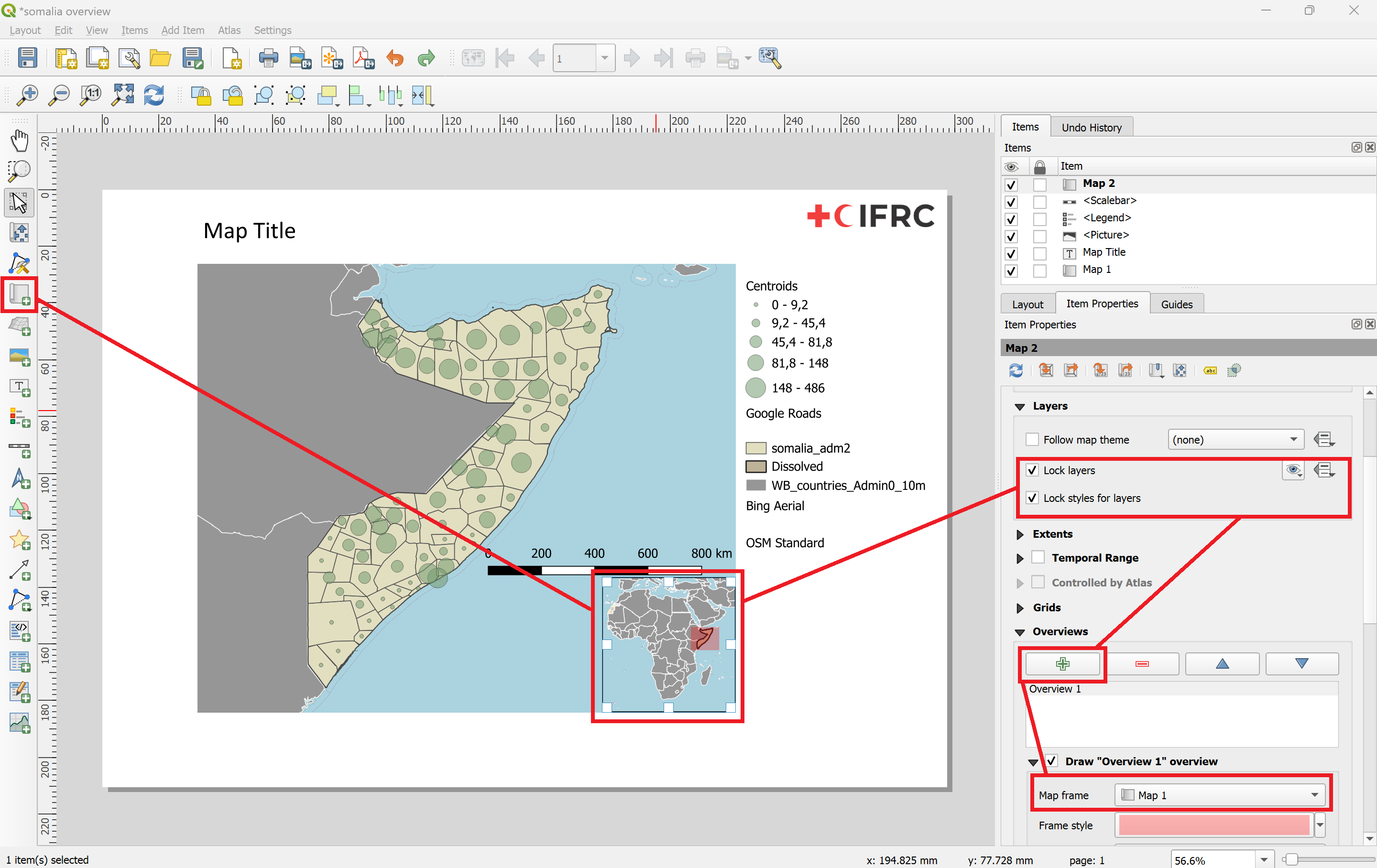Click the Zoom Full toolbar icon
The height and width of the screenshot is (868, 1377).
122,95
